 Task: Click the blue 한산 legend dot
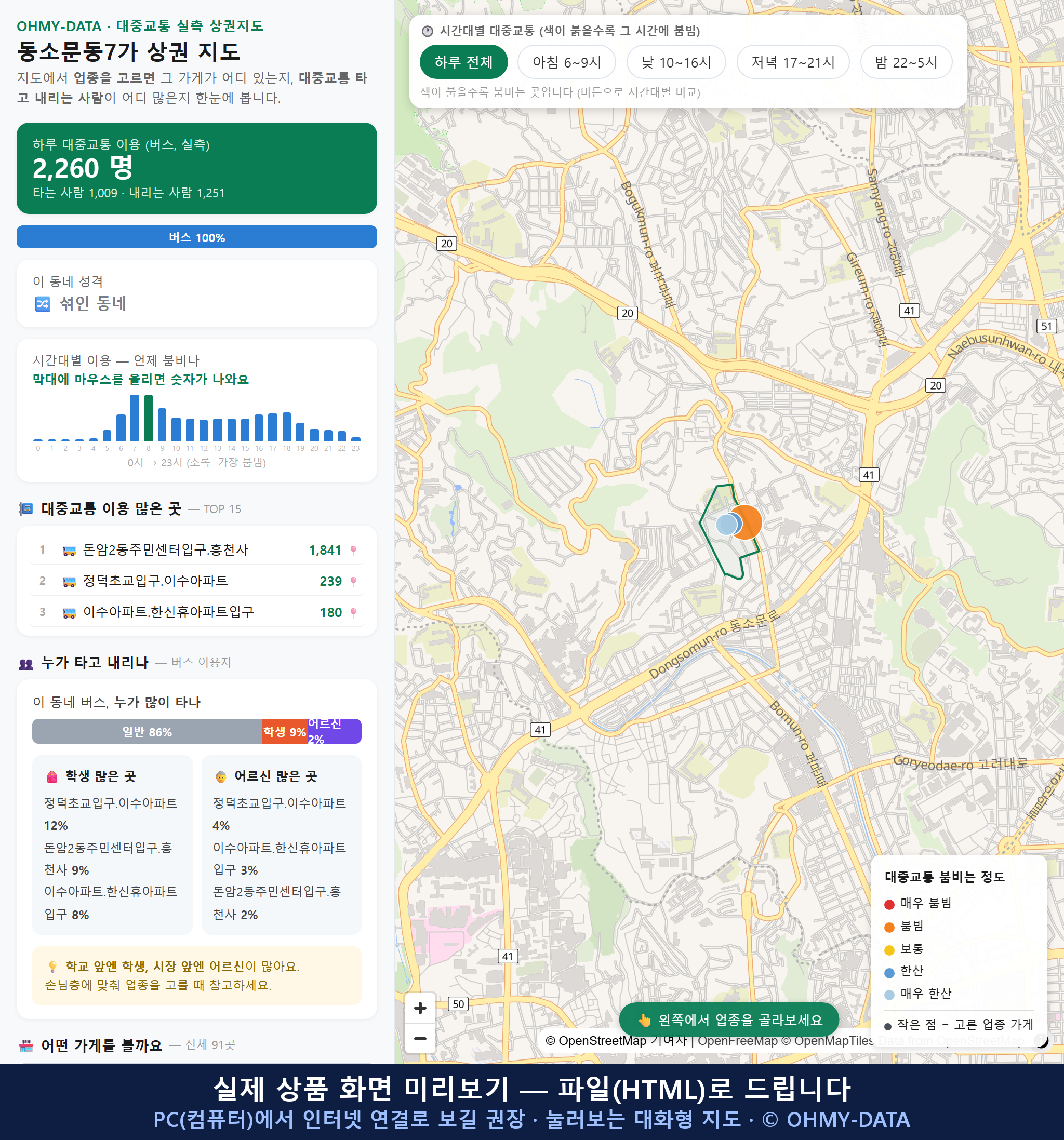coord(889,973)
